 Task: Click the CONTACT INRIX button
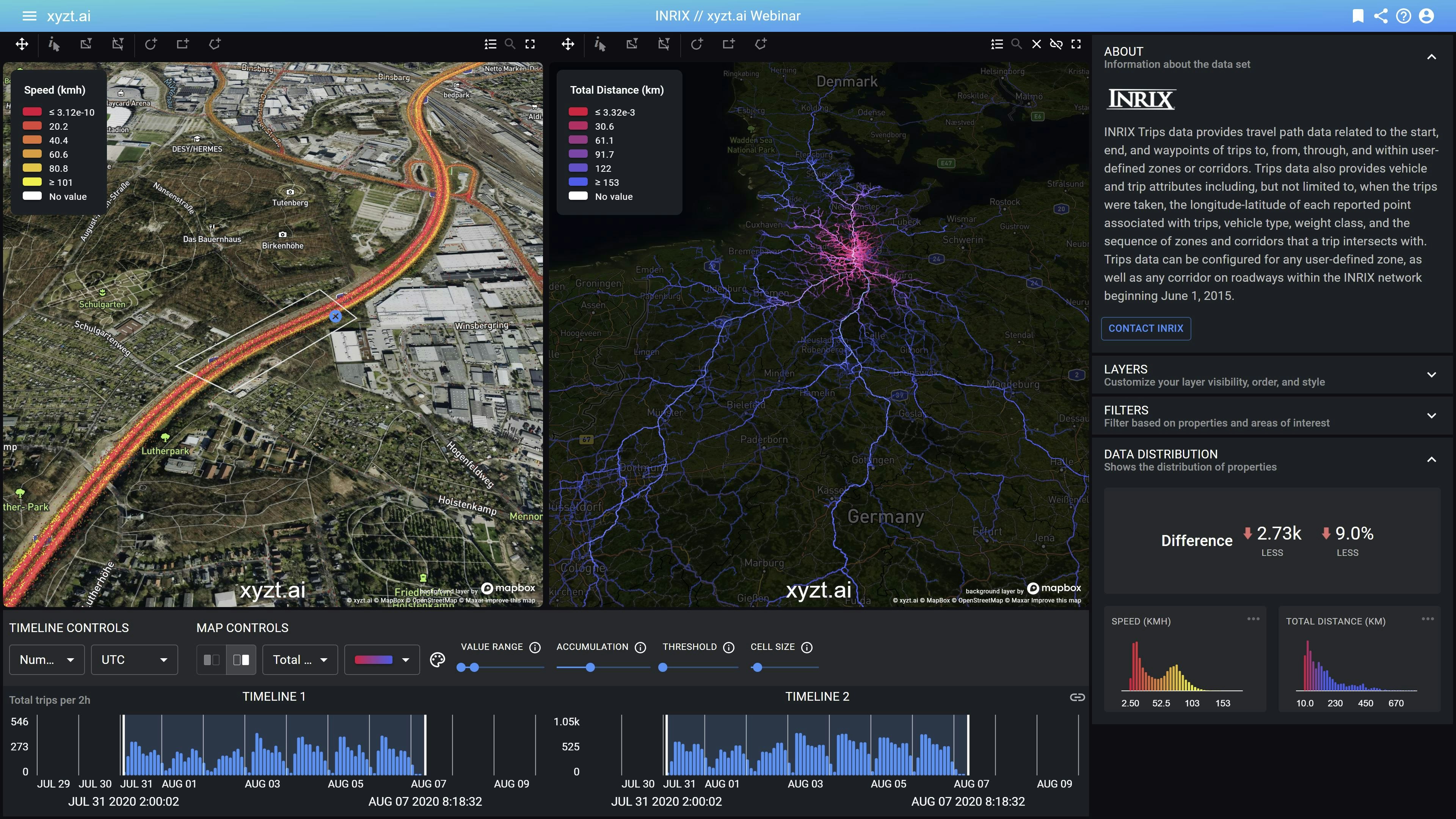pos(1146,328)
